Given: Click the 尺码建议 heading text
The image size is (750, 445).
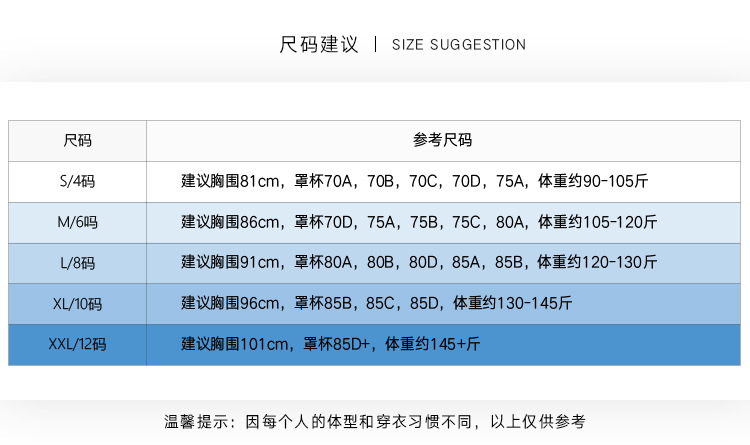Looking at the screenshot, I should [318, 45].
